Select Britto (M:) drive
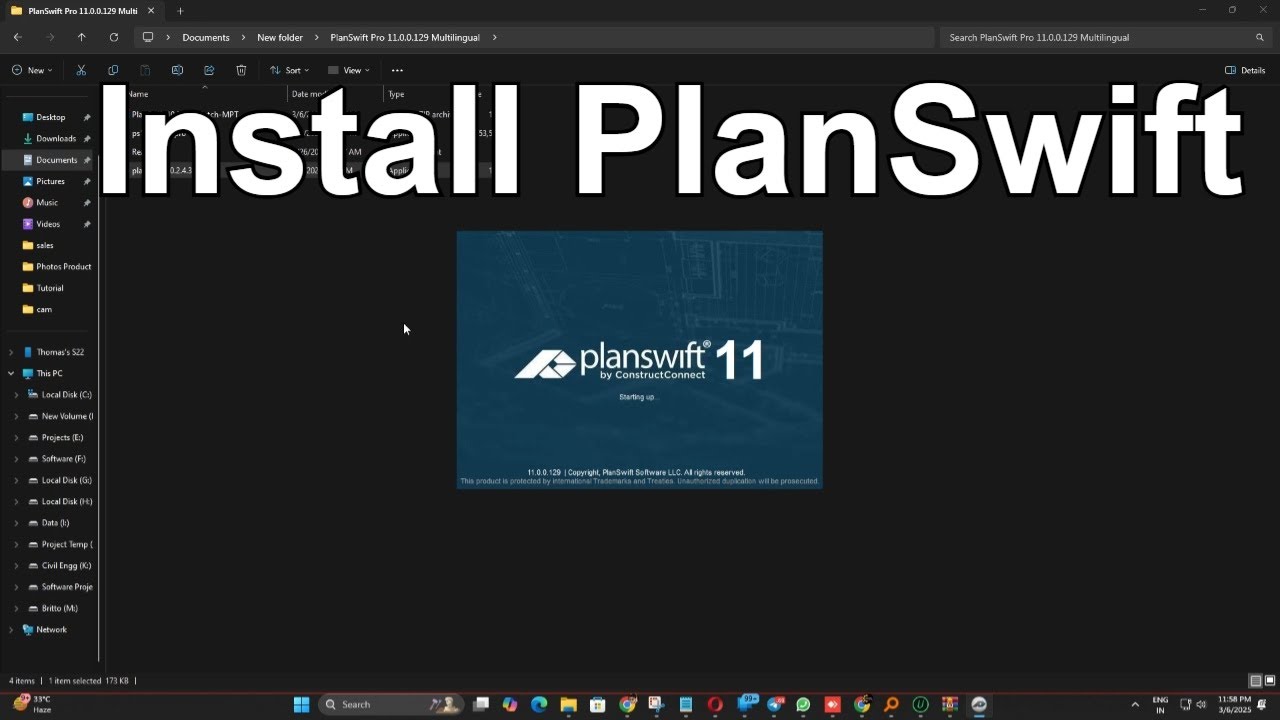 (x=59, y=608)
